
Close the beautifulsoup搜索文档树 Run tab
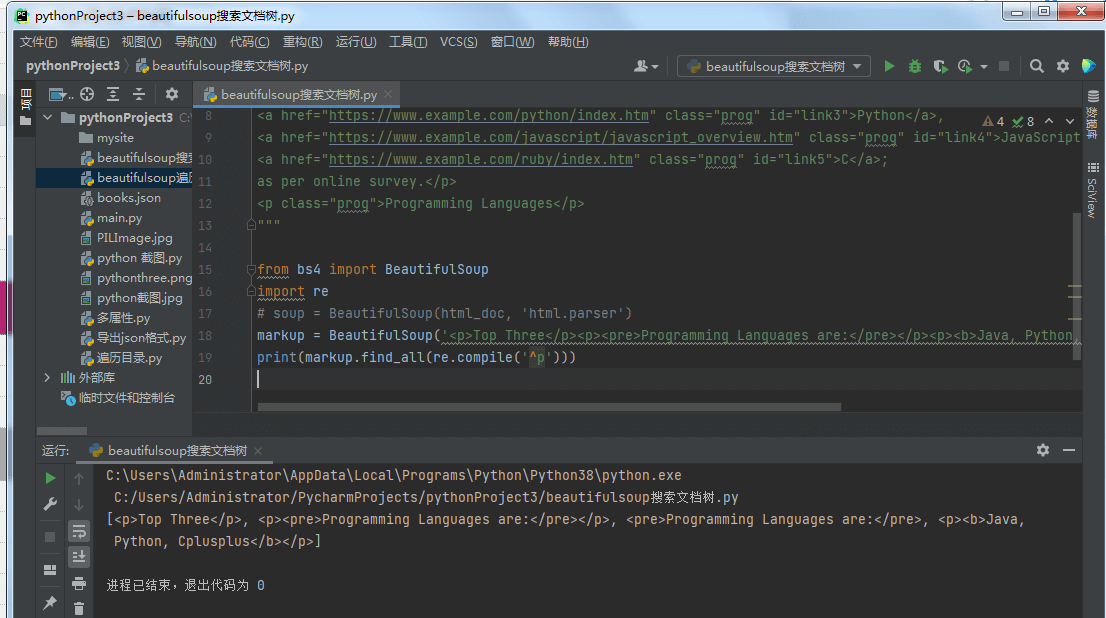[258, 451]
